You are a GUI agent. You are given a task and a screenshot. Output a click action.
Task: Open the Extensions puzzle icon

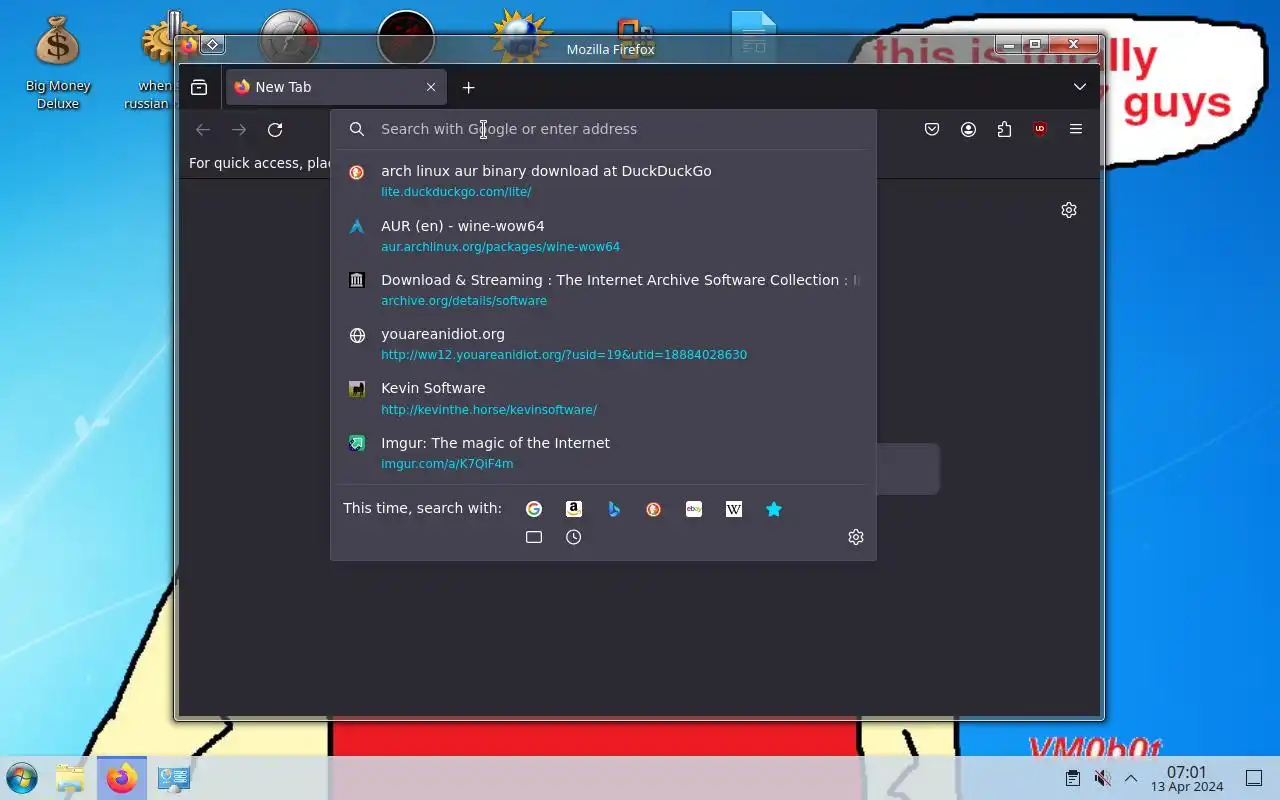(x=1004, y=129)
